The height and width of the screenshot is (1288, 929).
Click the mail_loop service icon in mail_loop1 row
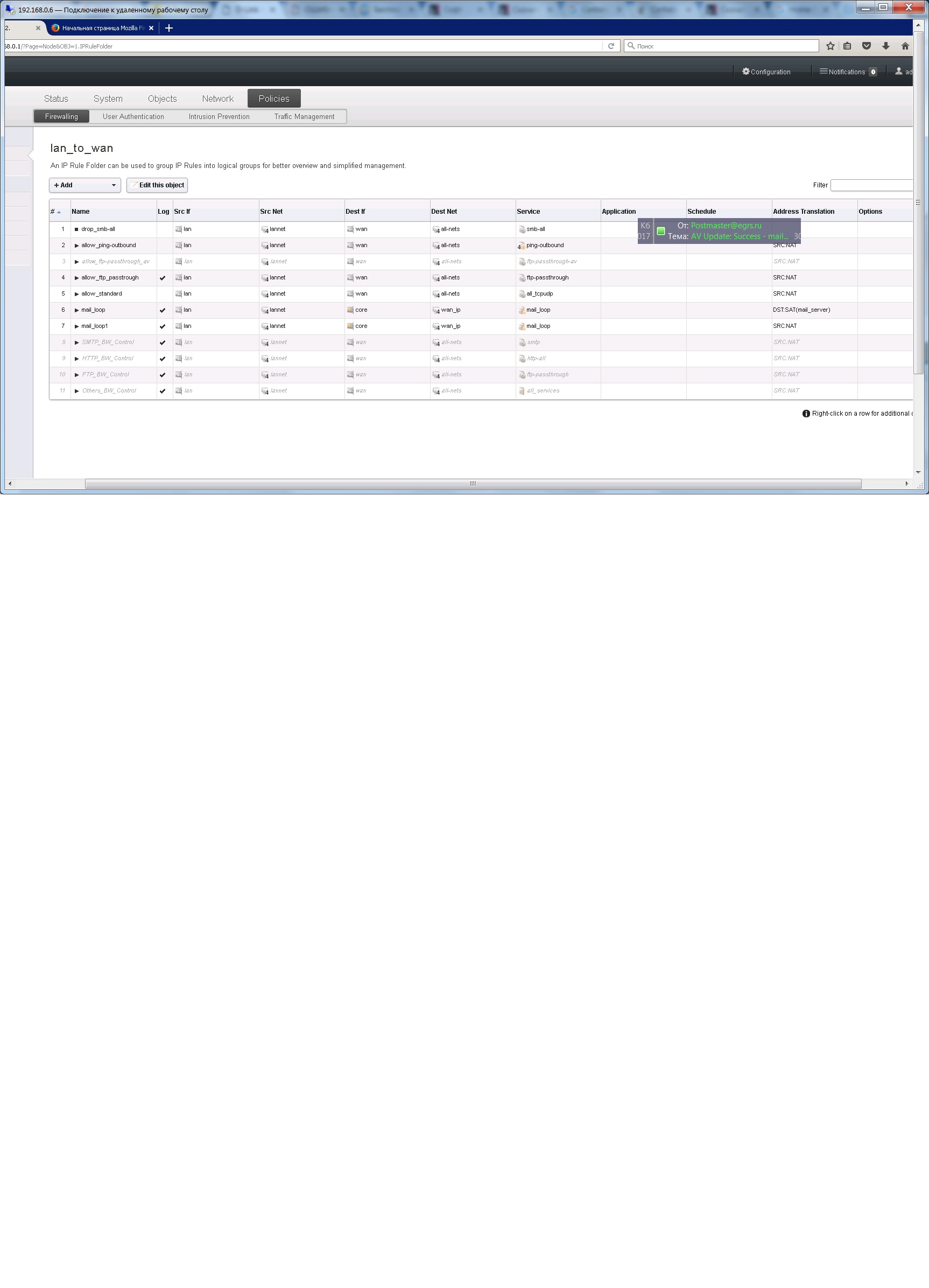(x=522, y=326)
